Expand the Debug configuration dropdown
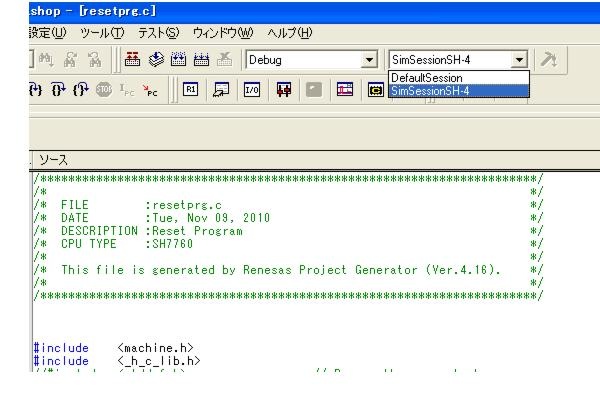 pyautogui.click(x=369, y=60)
